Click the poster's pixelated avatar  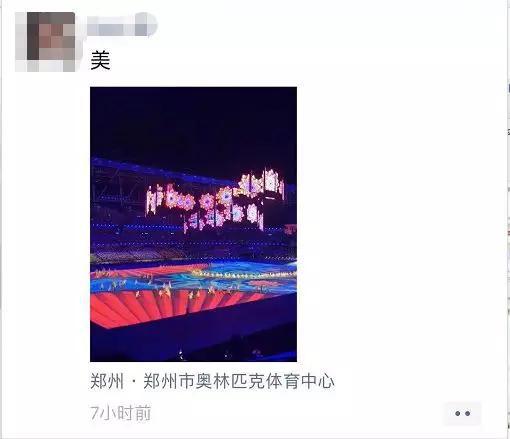coord(46,42)
